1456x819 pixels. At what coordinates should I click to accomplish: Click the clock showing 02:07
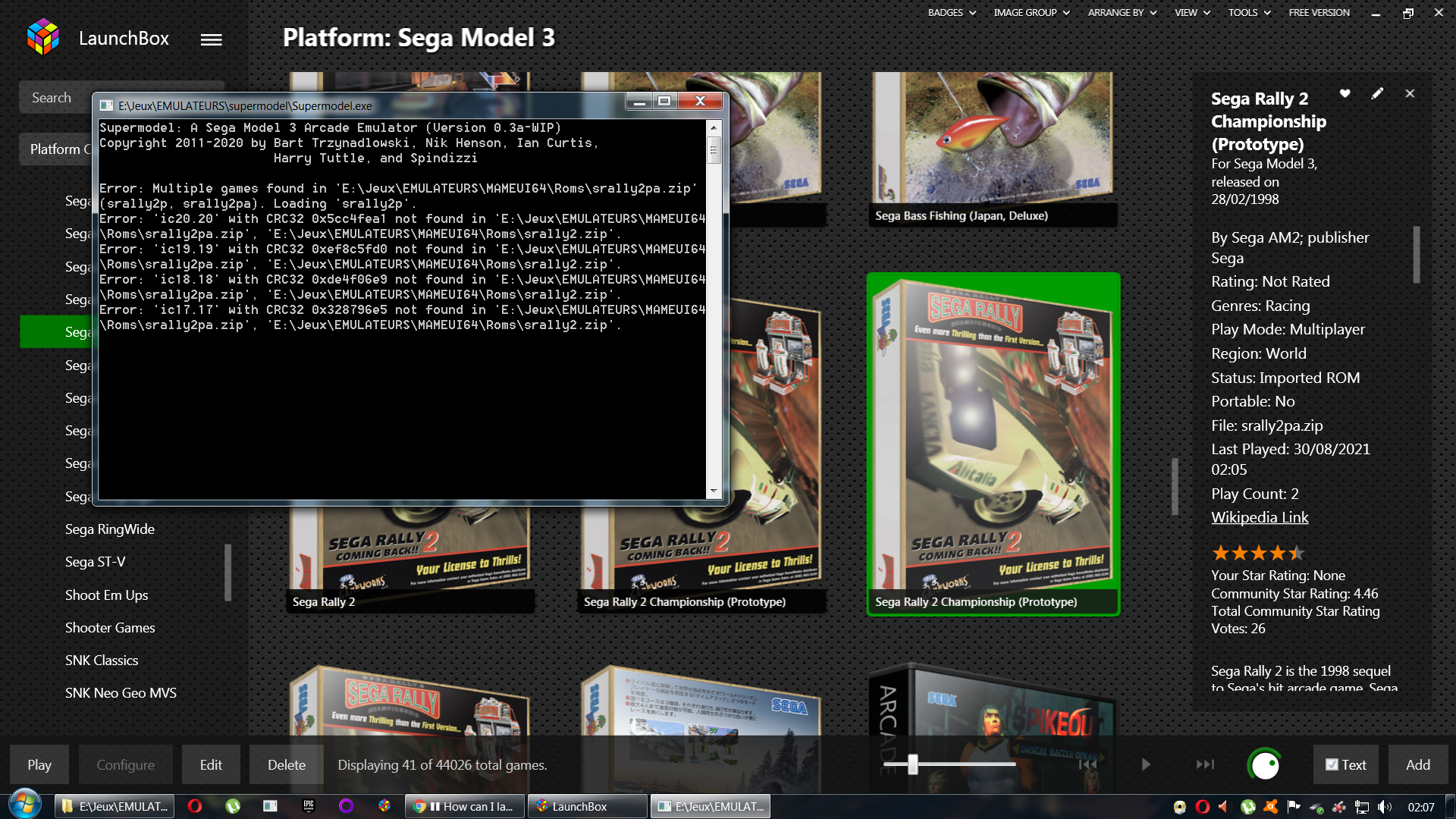point(1421,807)
